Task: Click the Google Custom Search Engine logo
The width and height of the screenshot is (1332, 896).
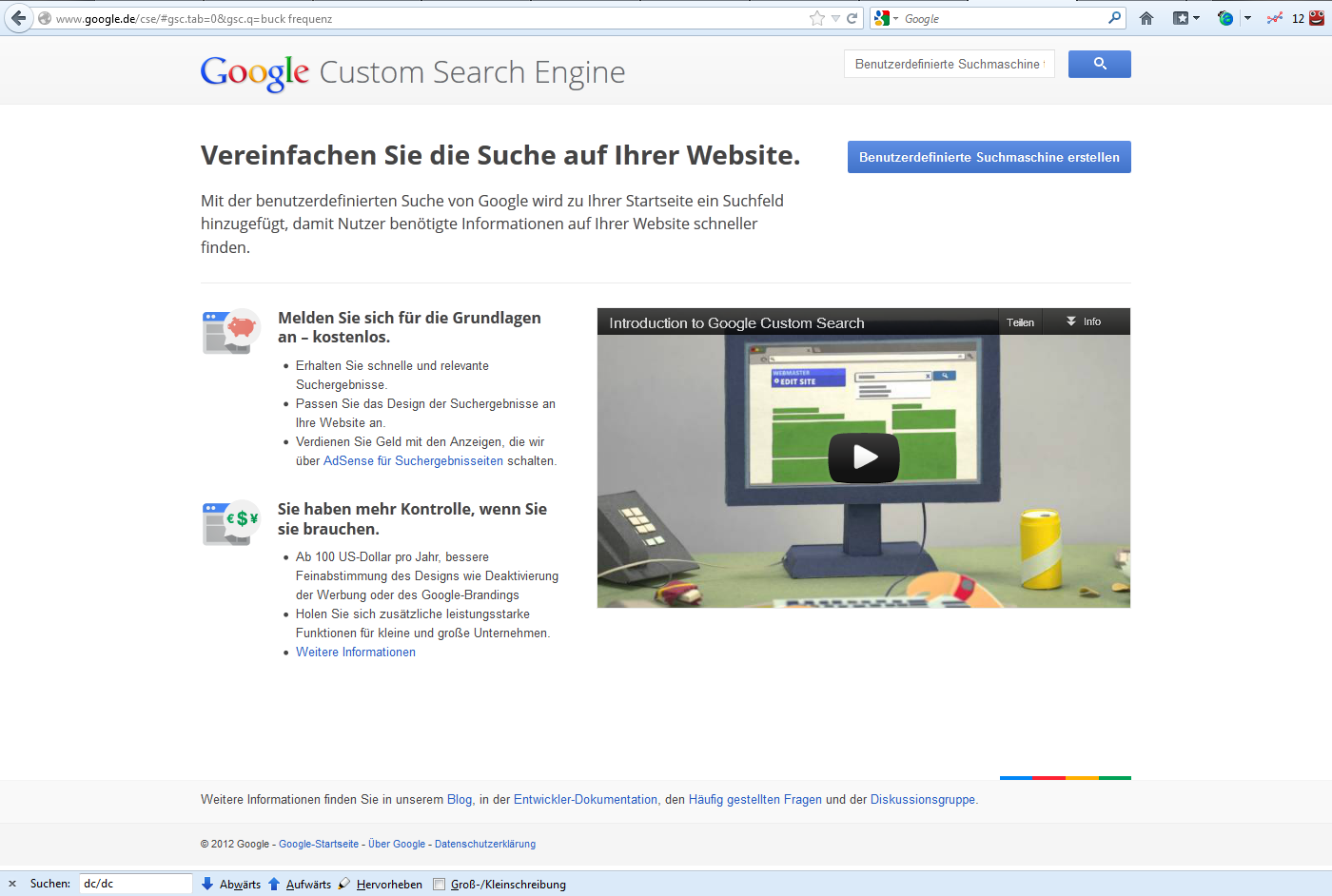Action: pyautogui.click(x=413, y=72)
